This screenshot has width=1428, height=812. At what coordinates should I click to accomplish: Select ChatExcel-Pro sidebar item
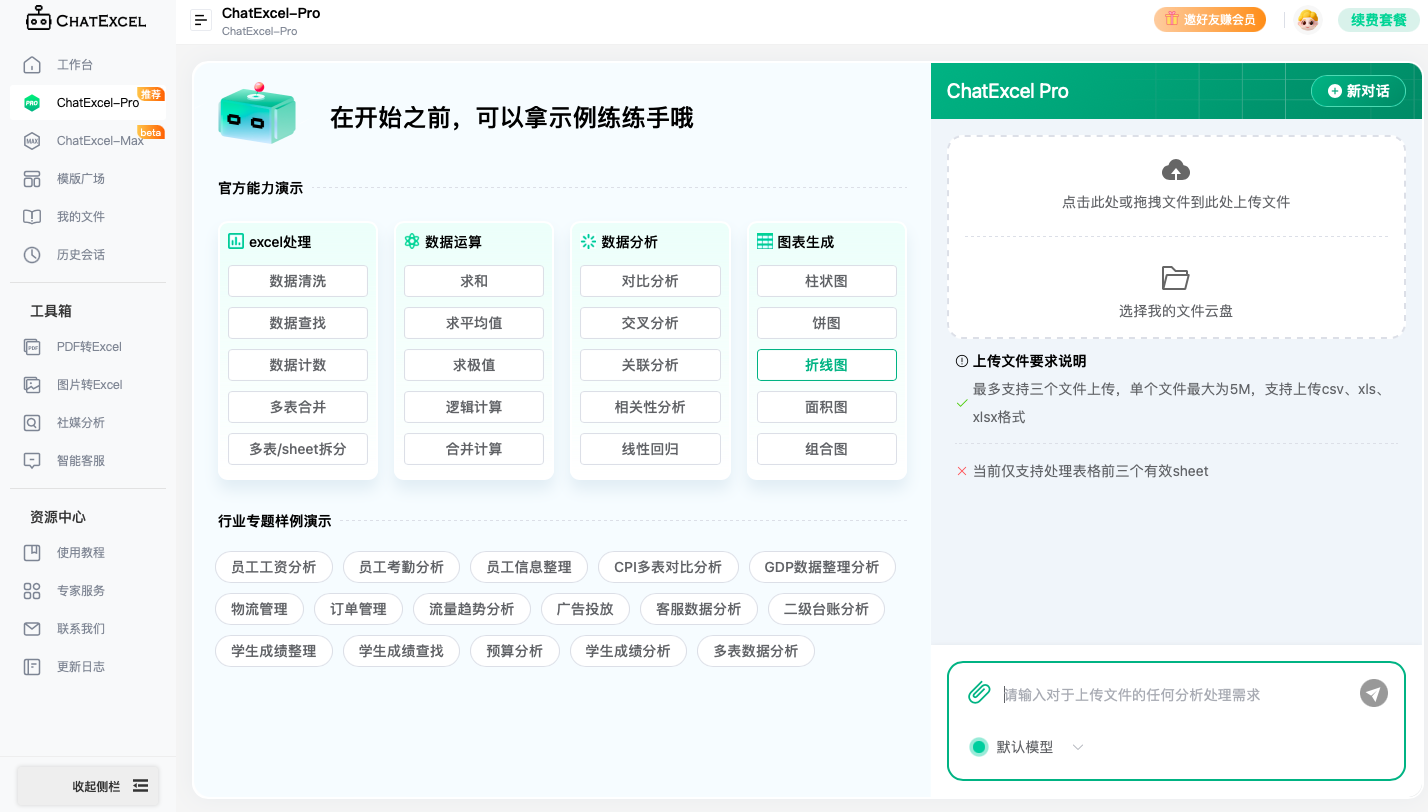[88, 103]
